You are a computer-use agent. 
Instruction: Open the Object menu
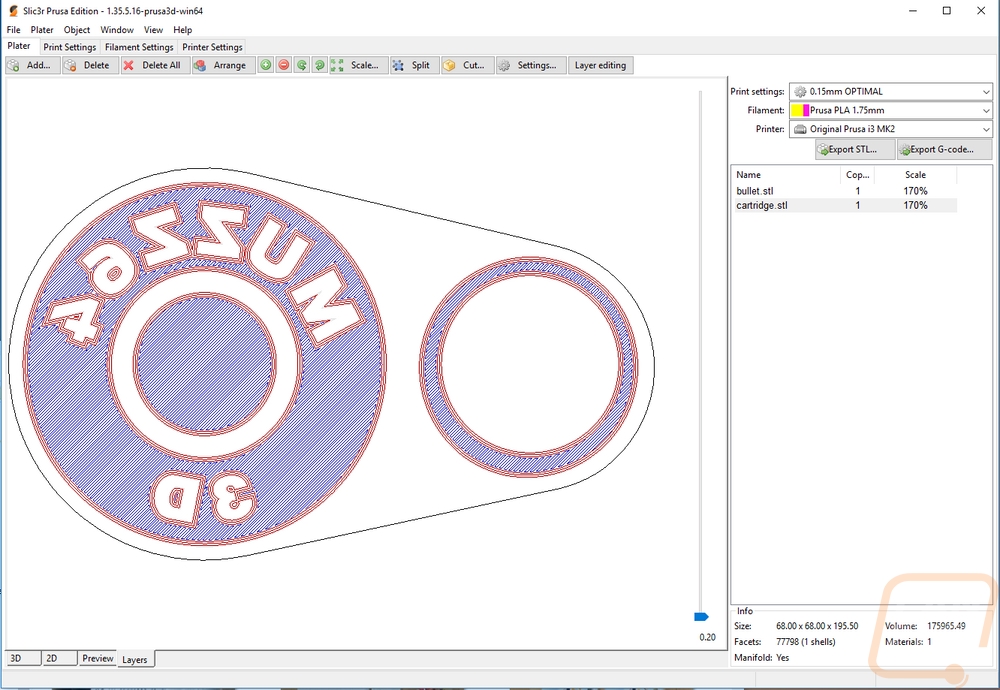tap(77, 30)
